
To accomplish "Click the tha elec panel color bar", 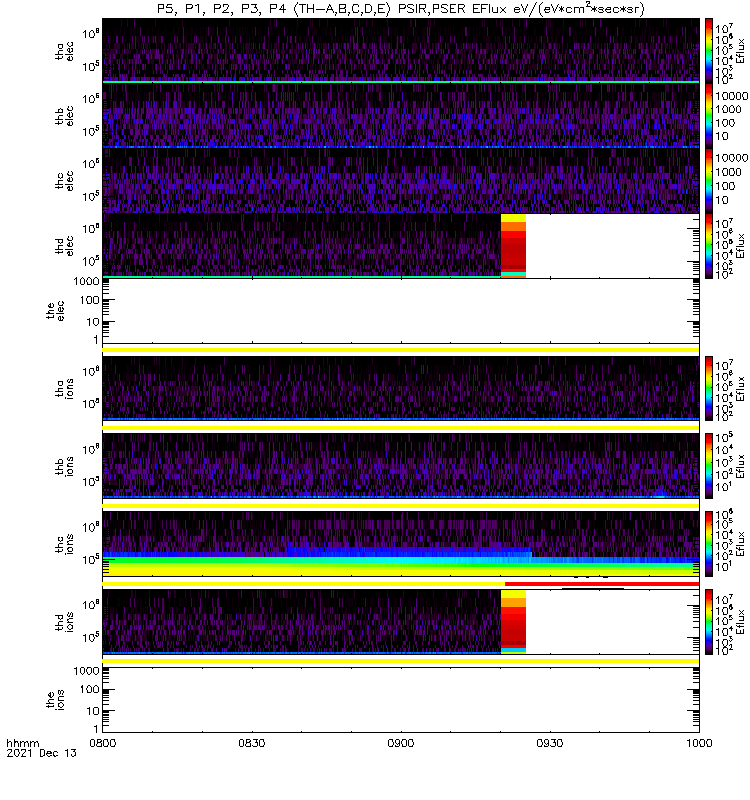I will 709,51.
